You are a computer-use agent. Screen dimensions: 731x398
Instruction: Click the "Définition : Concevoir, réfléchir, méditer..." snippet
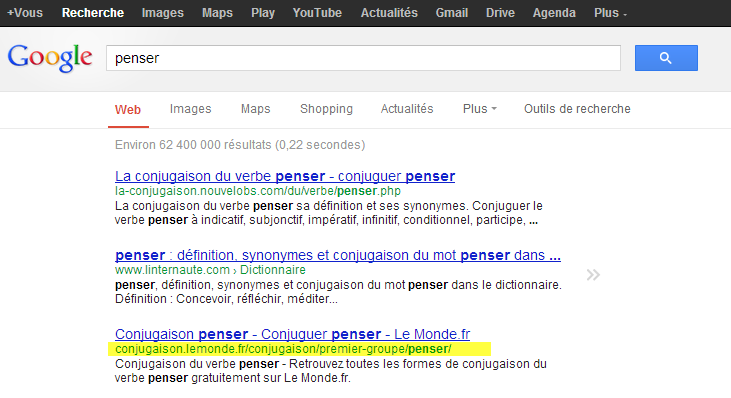click(x=226, y=299)
